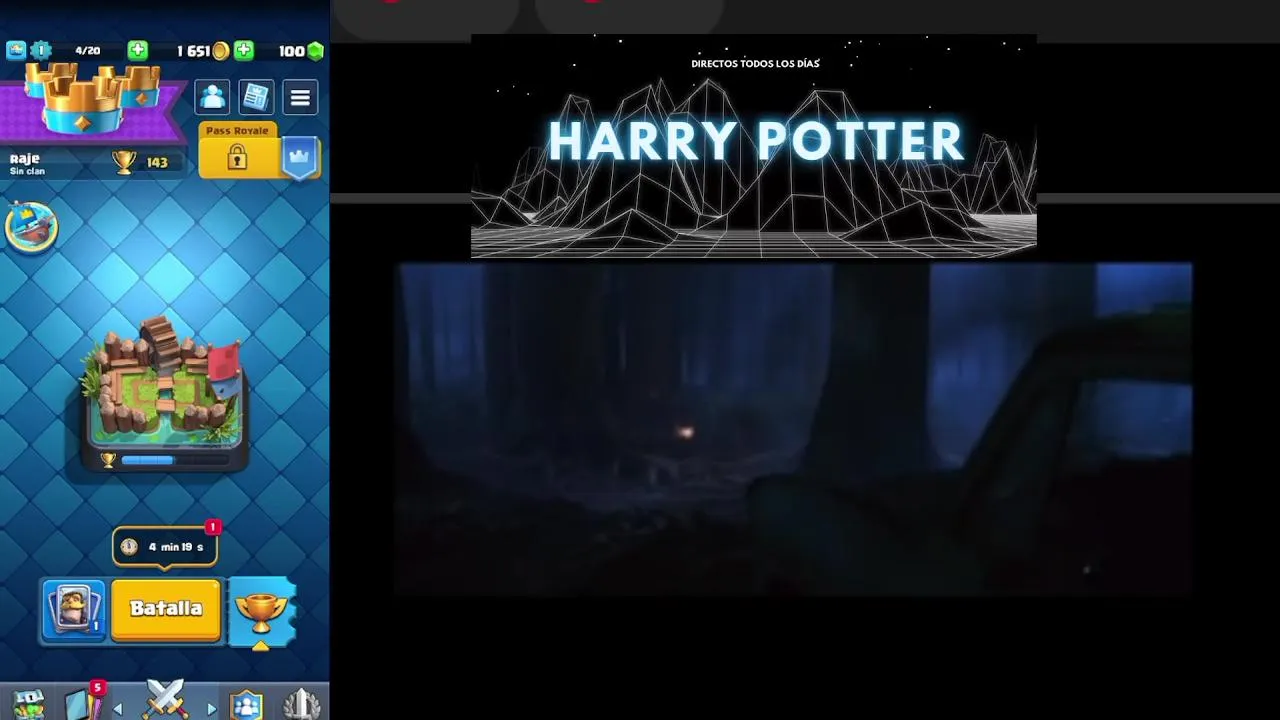This screenshot has height=720, width=1280.
Task: Tap the level 1 star badge
Action: 40,50
